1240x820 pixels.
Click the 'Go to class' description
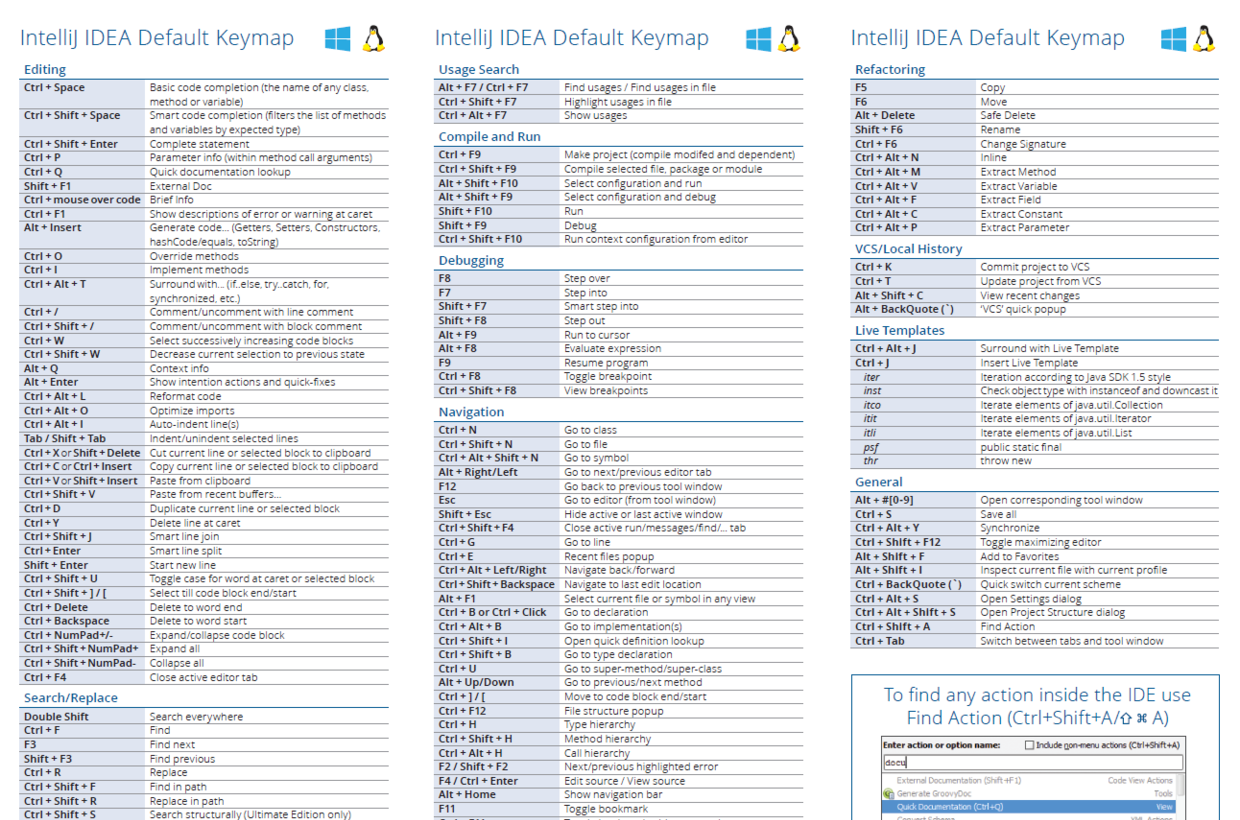[x=591, y=430]
